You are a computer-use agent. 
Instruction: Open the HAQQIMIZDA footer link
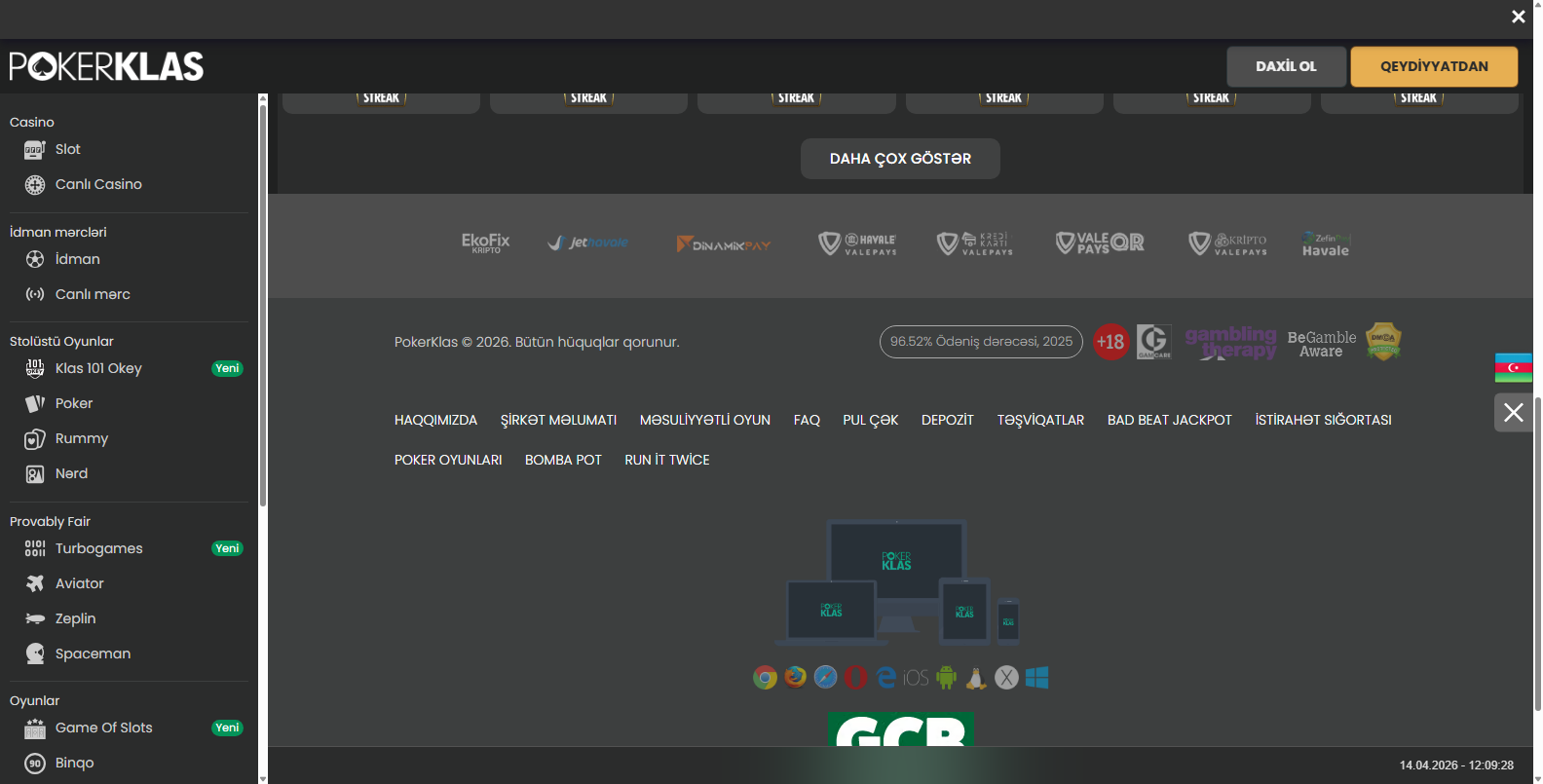(435, 420)
